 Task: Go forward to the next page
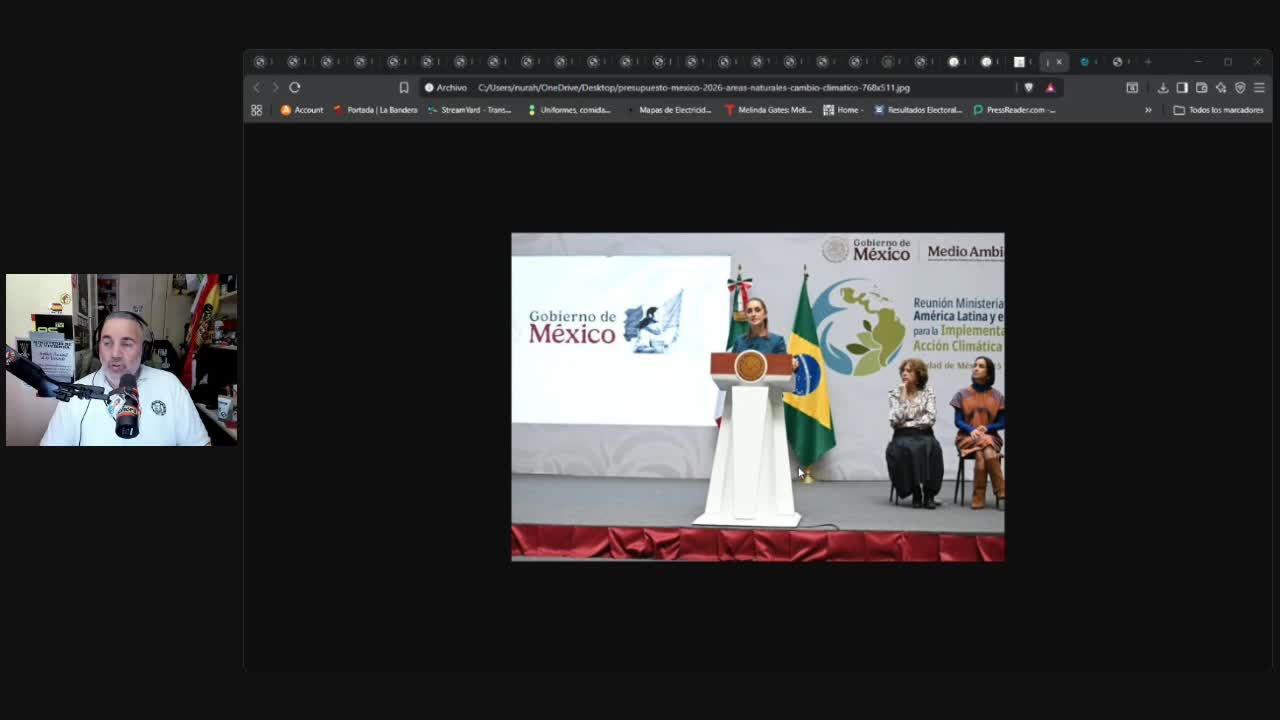click(275, 88)
